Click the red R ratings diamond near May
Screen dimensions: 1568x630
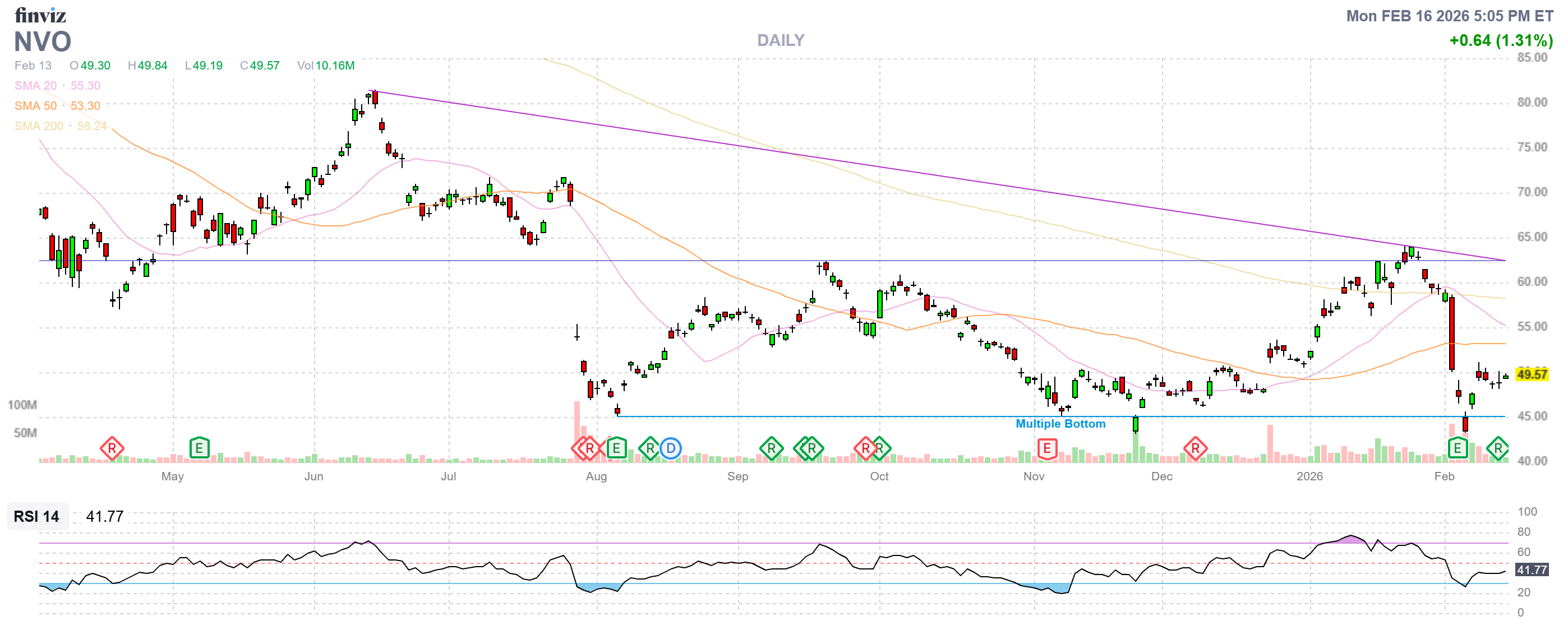point(113,448)
